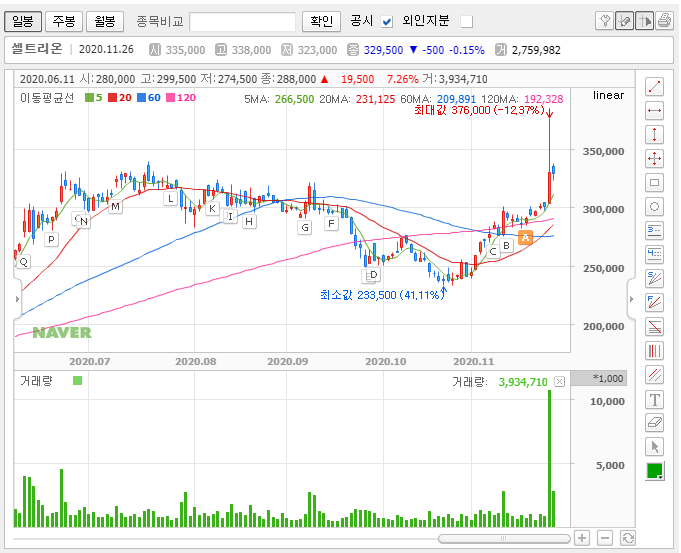Open the green drawing color picker
This screenshot has width=681, height=553.
[x=655, y=471]
